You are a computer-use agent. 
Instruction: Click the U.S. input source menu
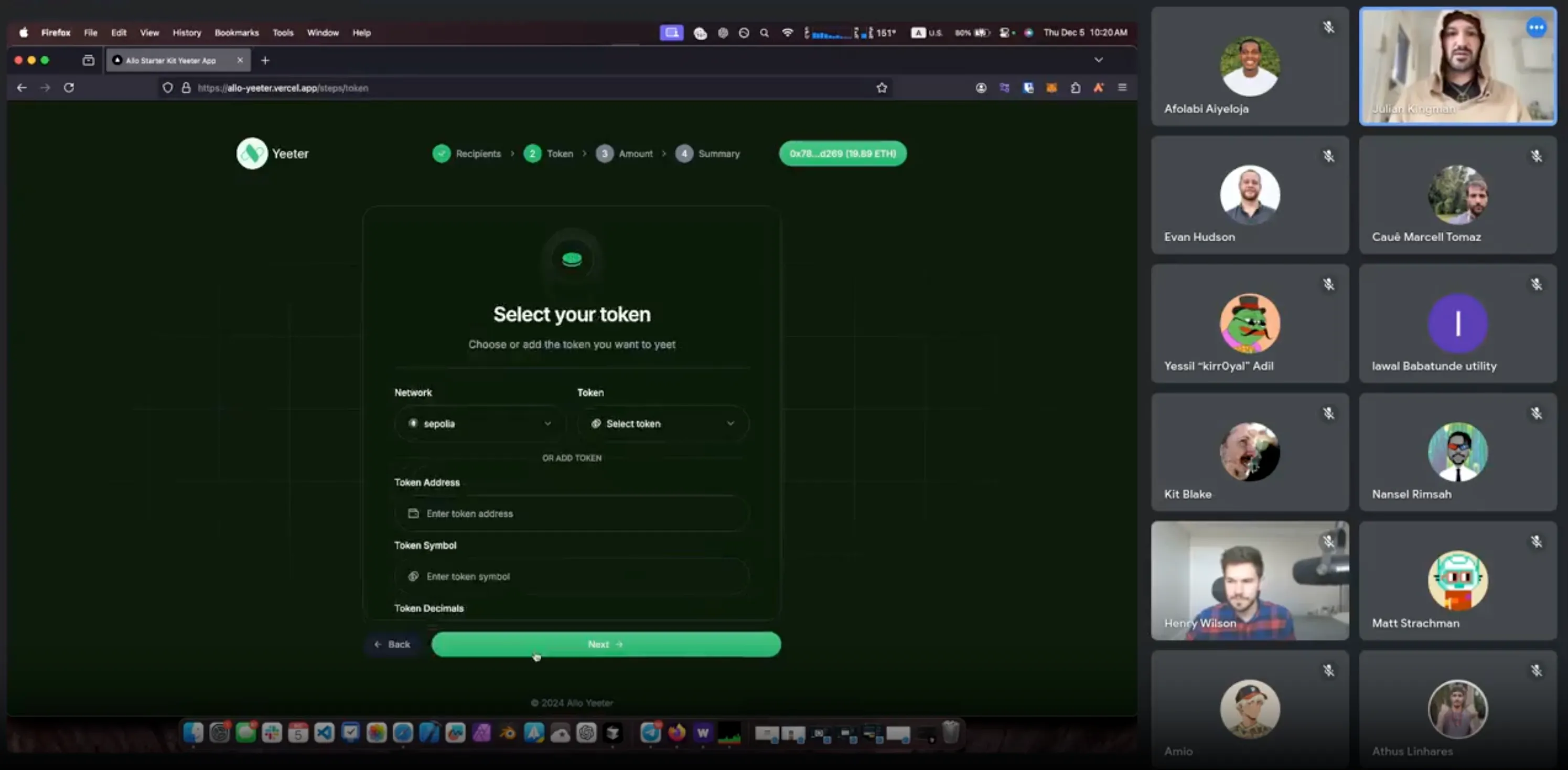click(x=927, y=33)
